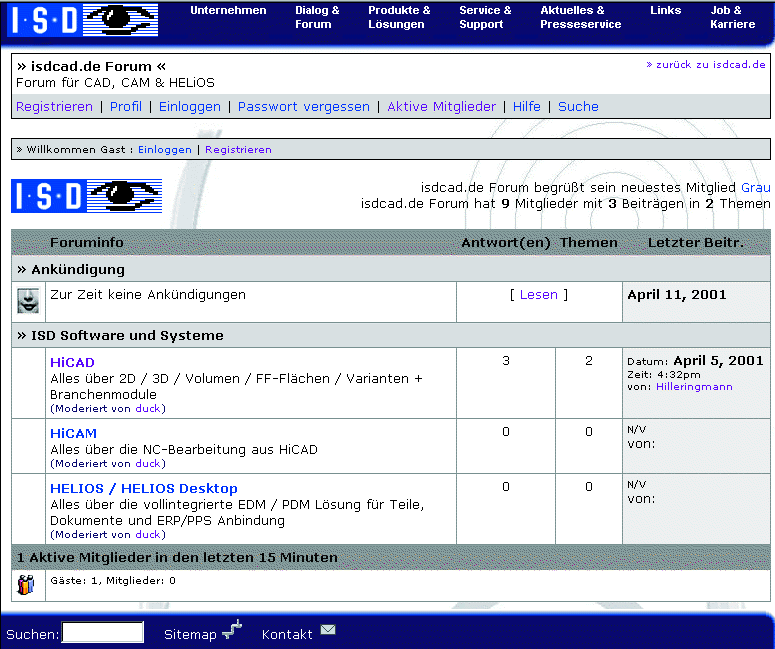The image size is (775, 649).
Task: Click the ISD logo in the top header
Action: 83,20
